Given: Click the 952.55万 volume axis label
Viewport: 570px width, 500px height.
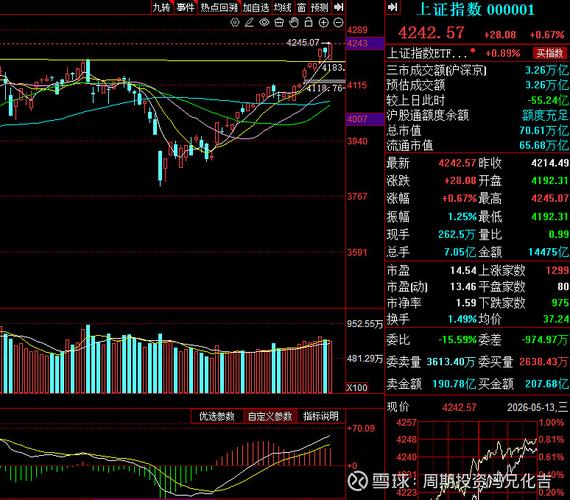Looking at the screenshot, I should point(365,324).
